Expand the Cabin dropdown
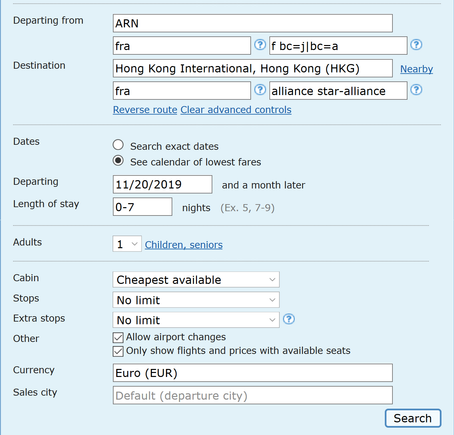454x435 pixels. (x=196, y=280)
